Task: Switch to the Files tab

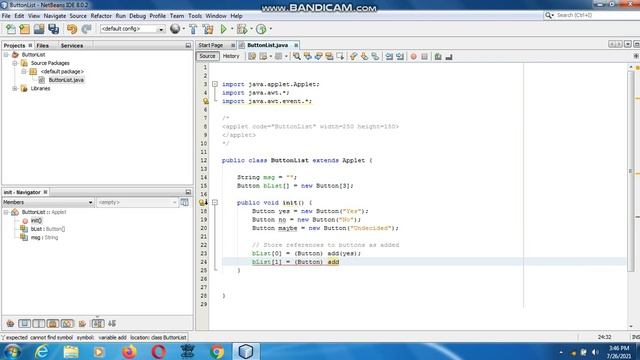Action: (42, 46)
